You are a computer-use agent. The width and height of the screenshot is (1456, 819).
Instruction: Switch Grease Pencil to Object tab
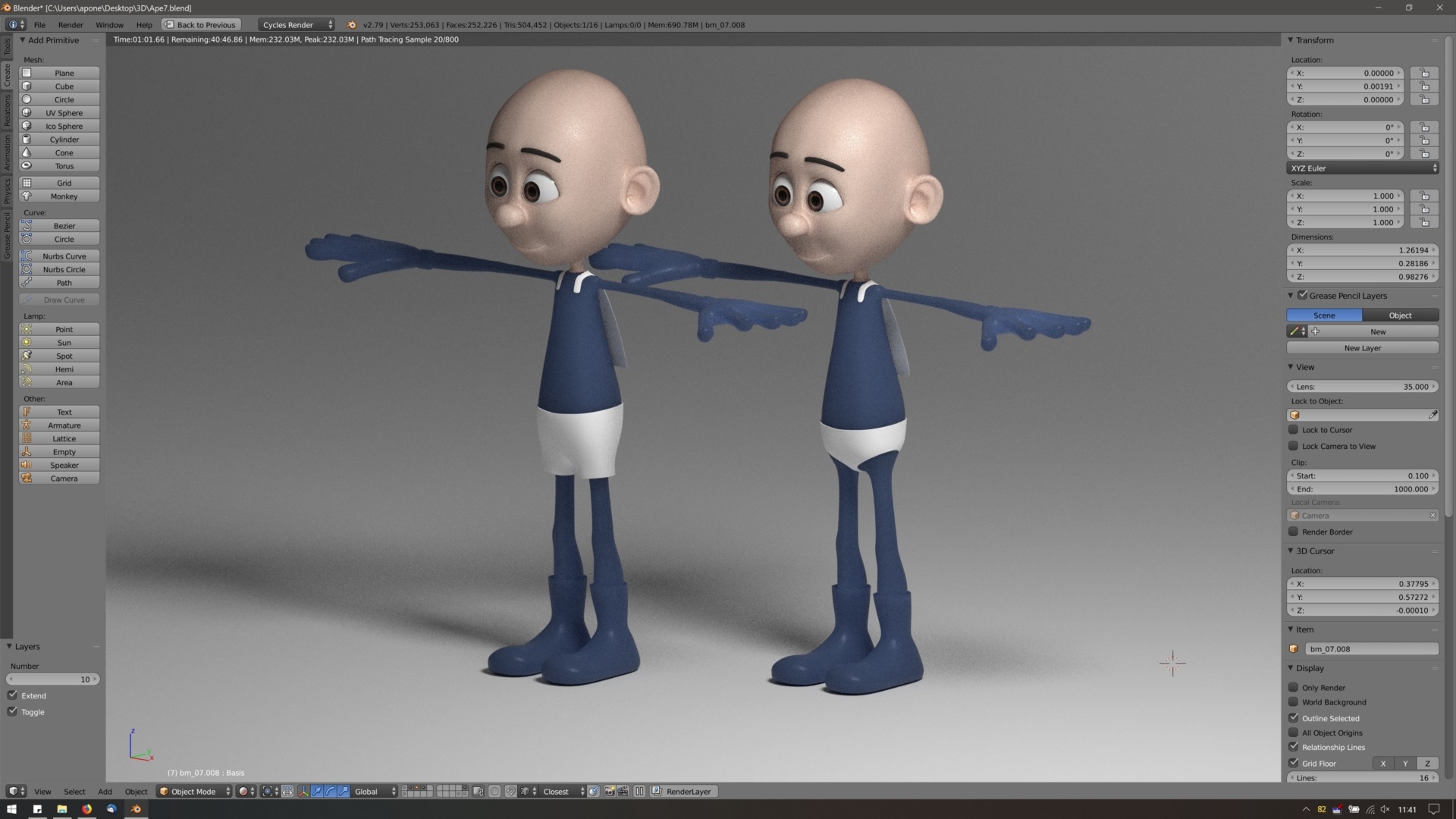[x=1400, y=315]
